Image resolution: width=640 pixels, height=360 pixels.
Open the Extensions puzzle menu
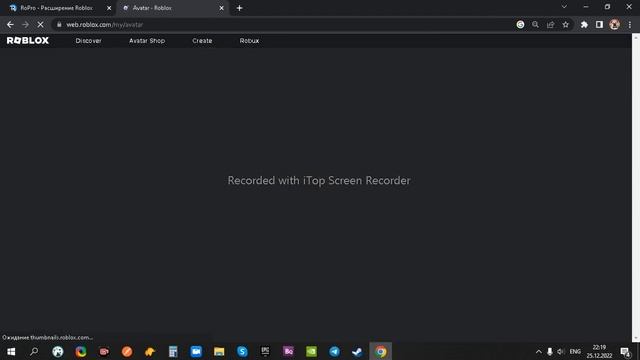(584, 24)
